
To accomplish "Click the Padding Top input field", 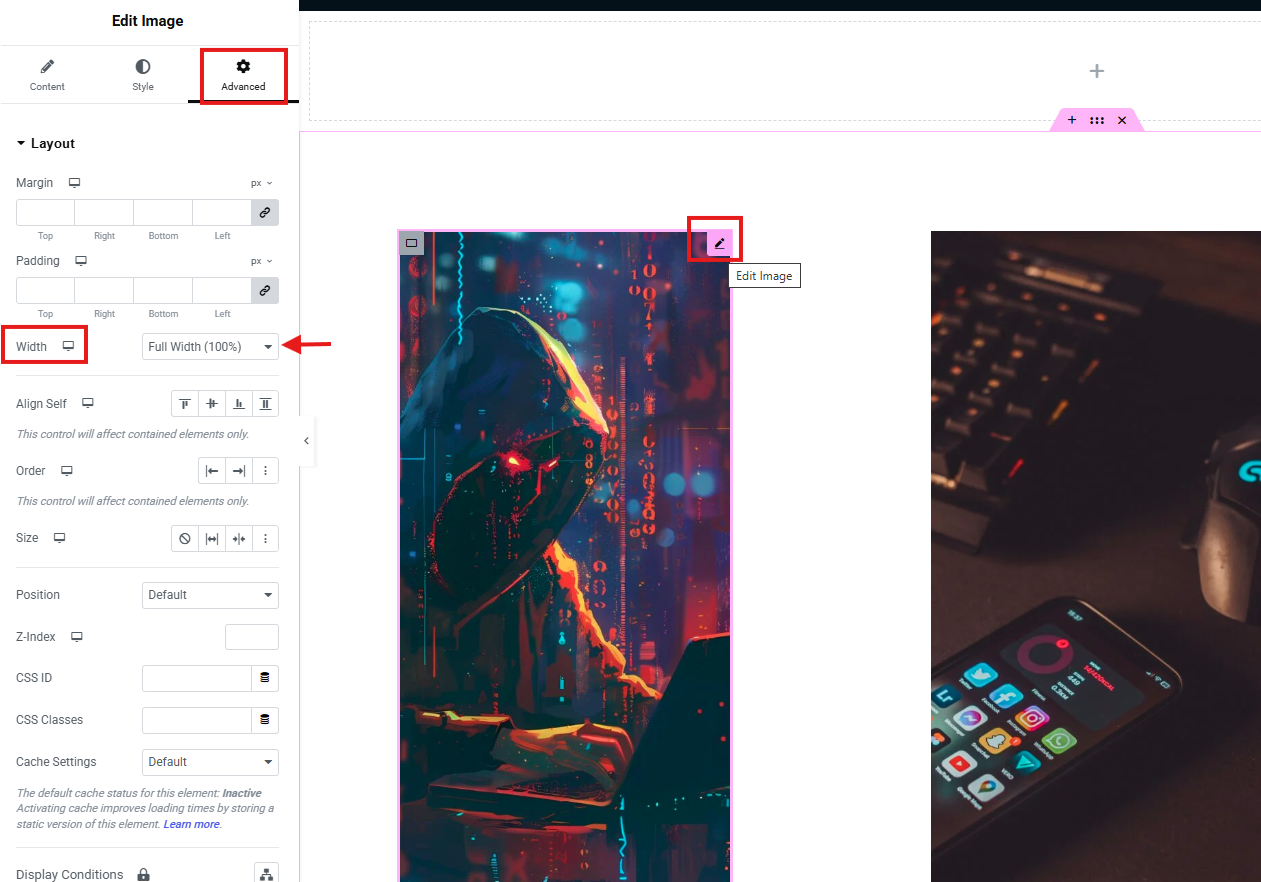I will coord(45,290).
